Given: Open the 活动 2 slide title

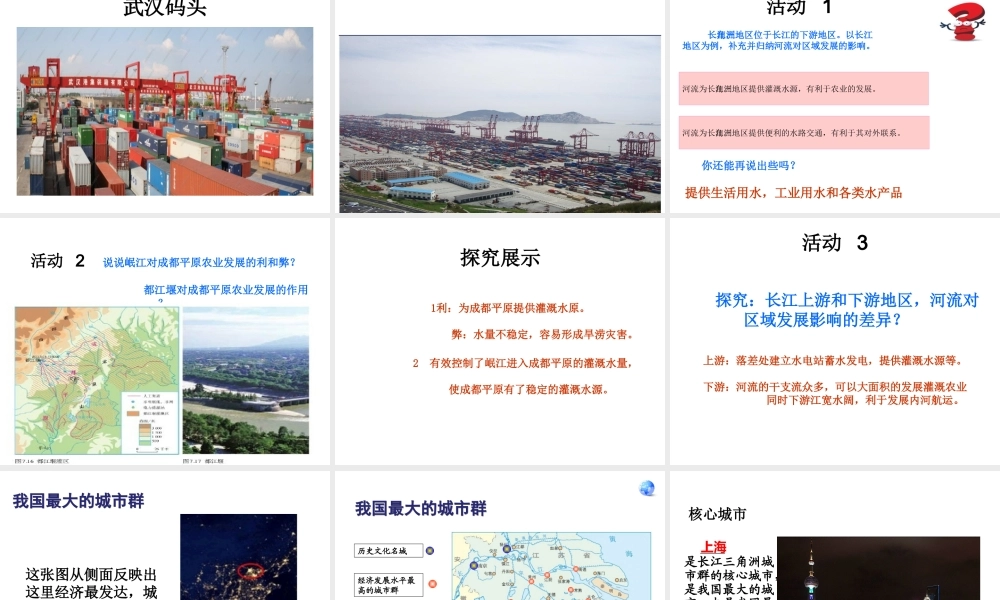Looking at the screenshot, I should (x=57, y=261).
